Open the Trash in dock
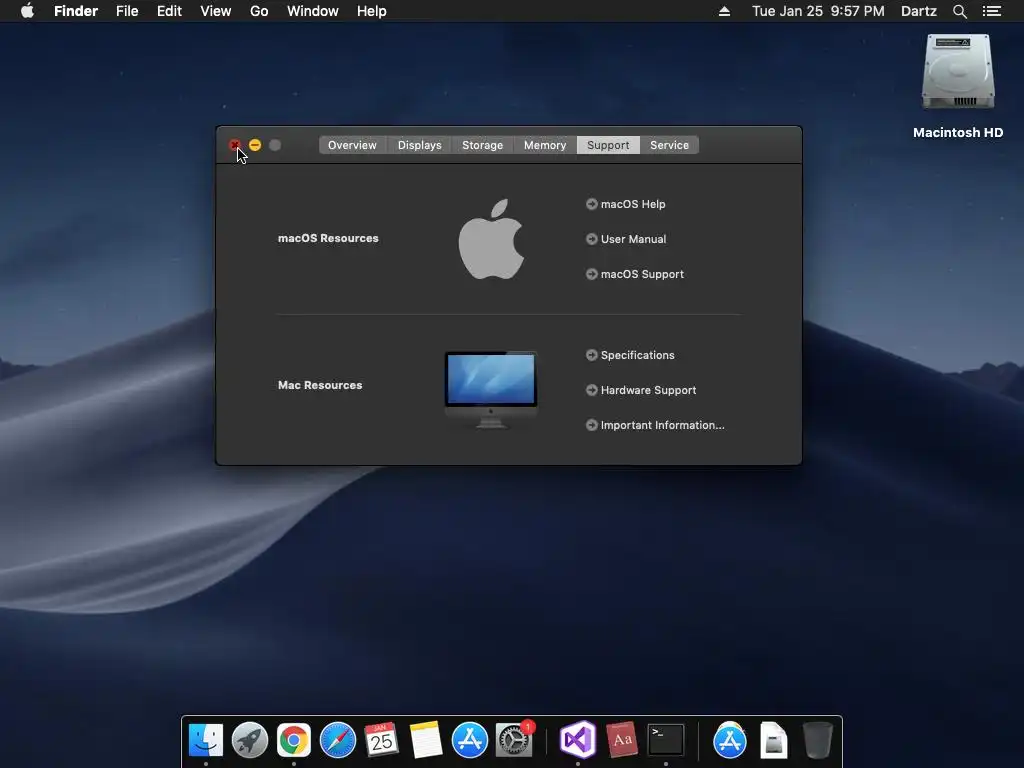Image resolution: width=1024 pixels, height=768 pixels. 817,740
